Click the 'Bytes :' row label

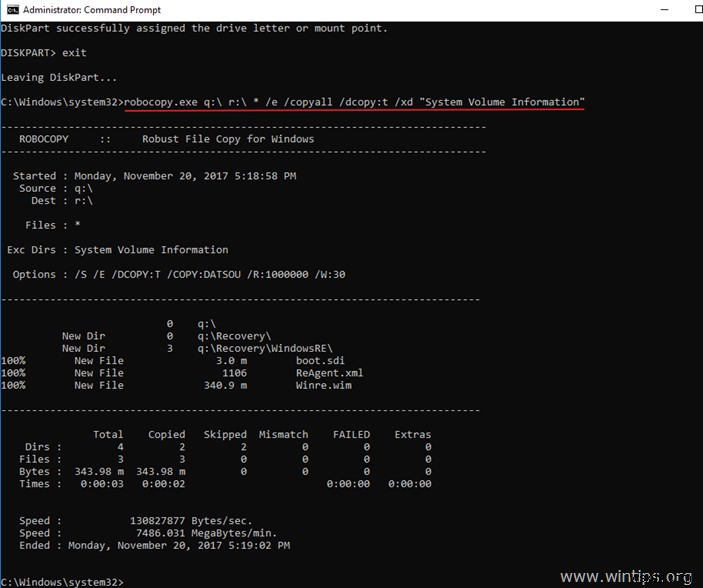pyautogui.click(x=40, y=472)
